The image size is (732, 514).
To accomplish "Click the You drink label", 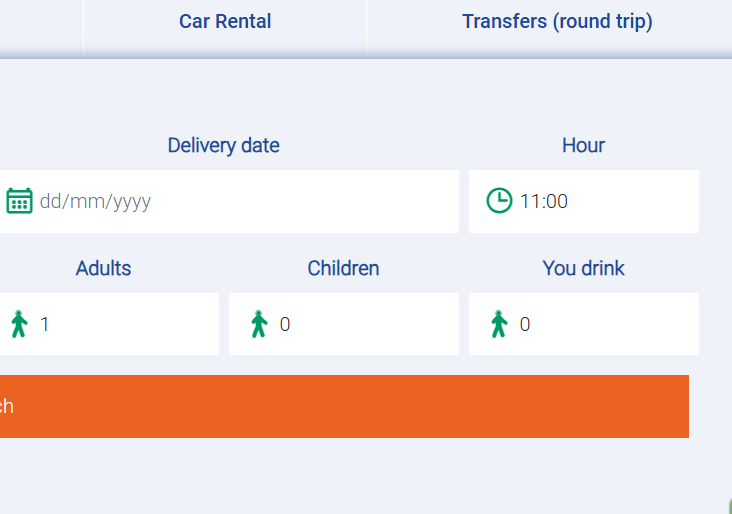I will 583,268.
